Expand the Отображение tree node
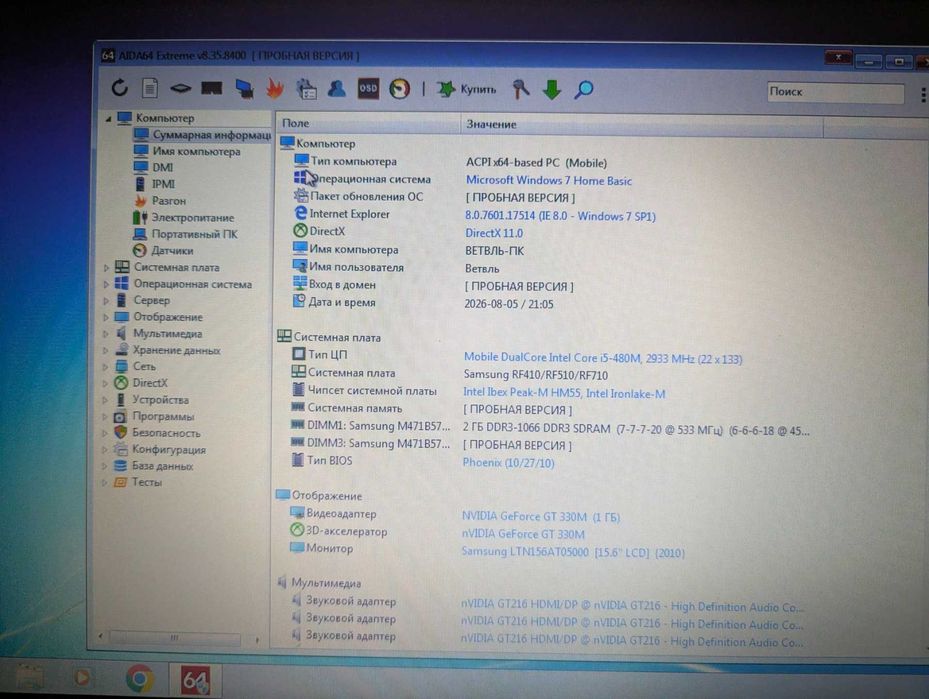Image resolution: width=929 pixels, height=699 pixels. tap(106, 318)
